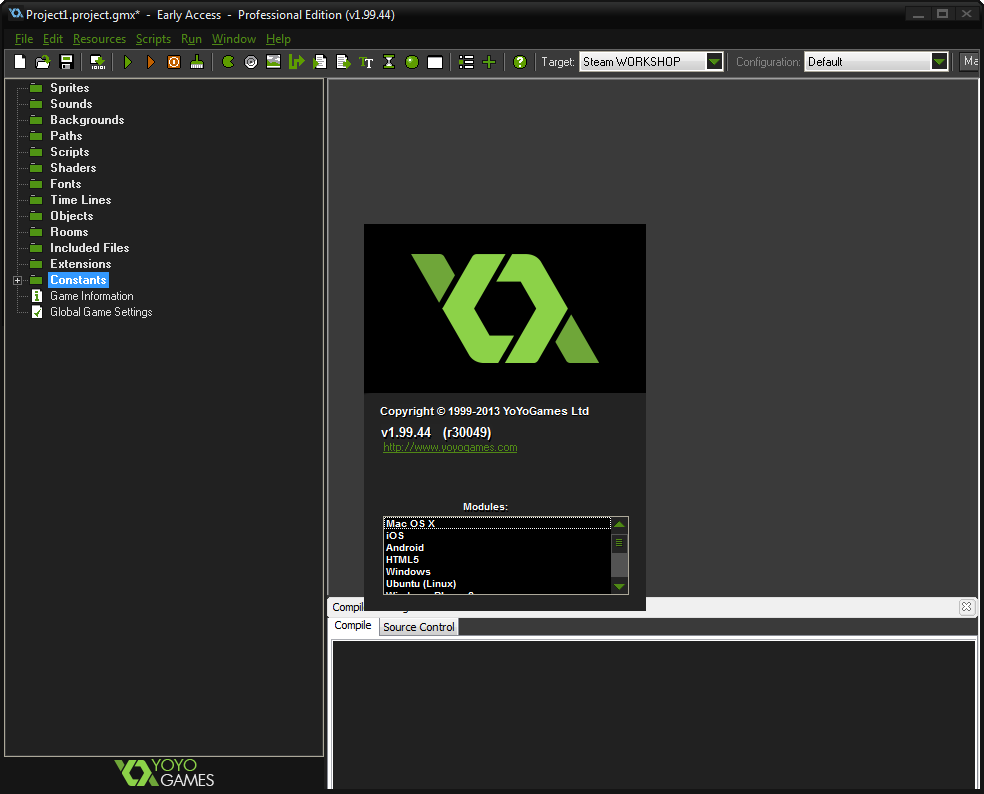This screenshot has width=984, height=794.
Task: Select Mac OS X in modules list
Action: [x=497, y=523]
